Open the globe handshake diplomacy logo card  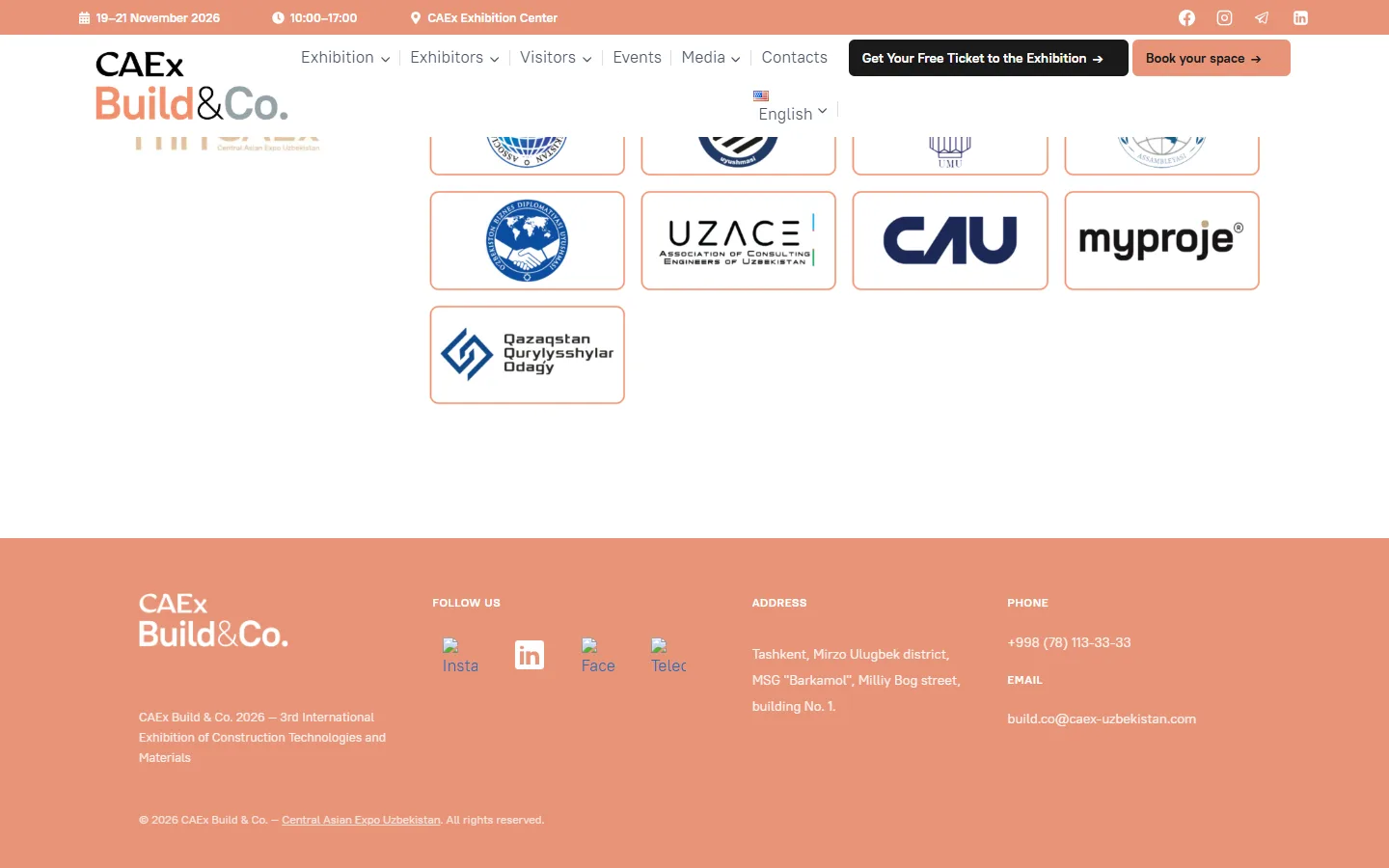click(527, 240)
